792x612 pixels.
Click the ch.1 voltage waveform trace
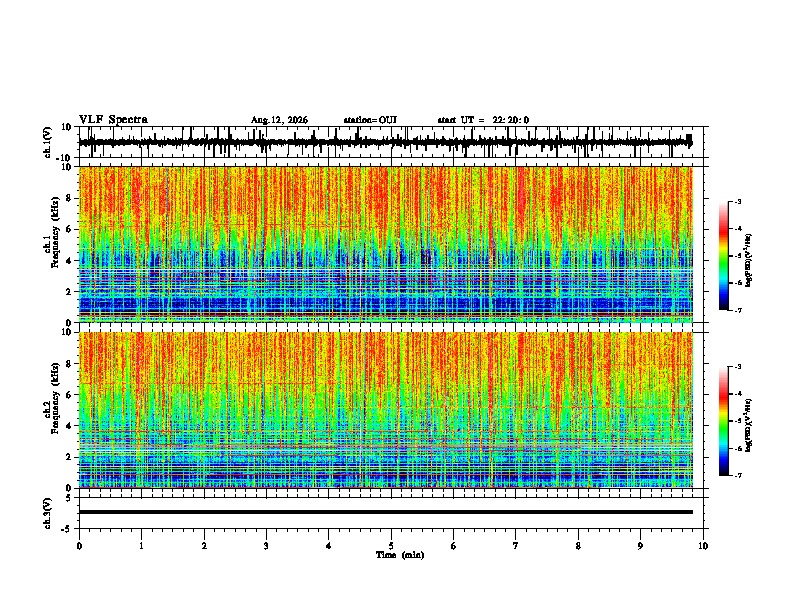pyautogui.click(x=385, y=142)
